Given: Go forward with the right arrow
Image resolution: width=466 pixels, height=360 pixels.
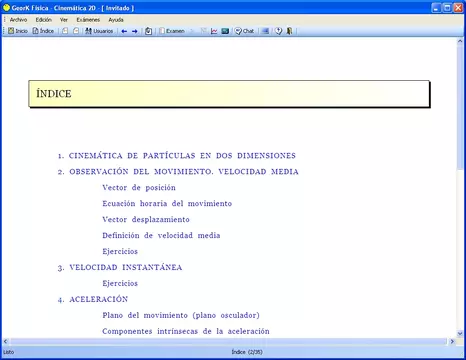Looking at the screenshot, I should tap(135, 31).
